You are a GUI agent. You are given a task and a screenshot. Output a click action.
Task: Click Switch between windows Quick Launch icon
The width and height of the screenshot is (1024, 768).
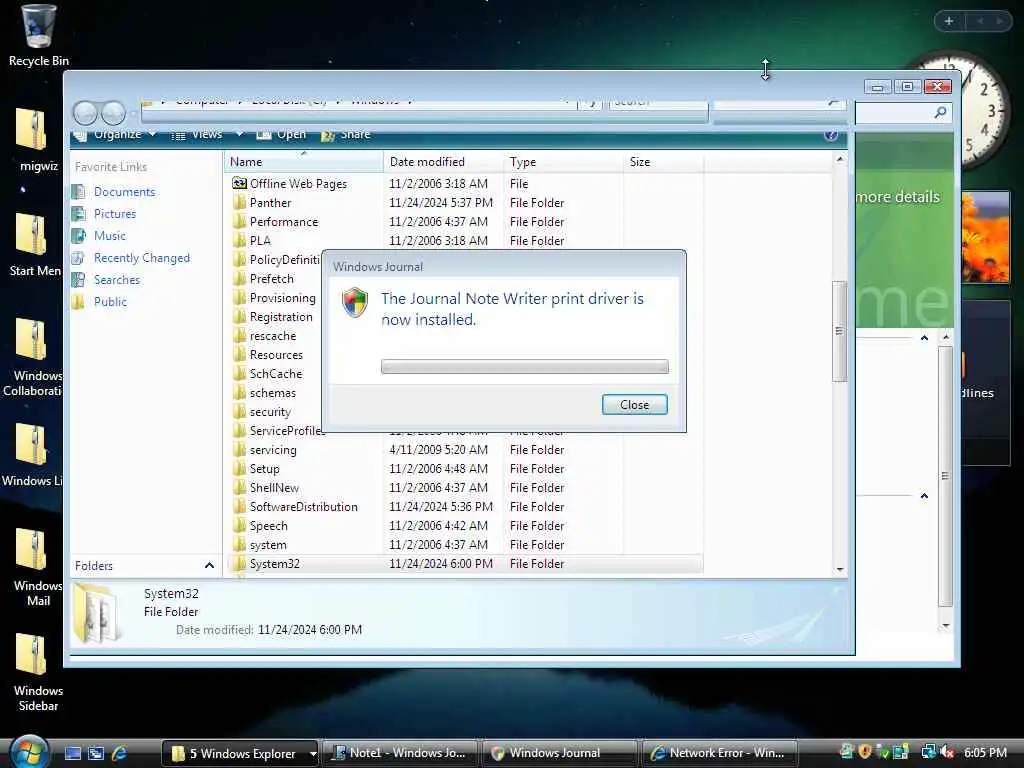(x=95, y=753)
